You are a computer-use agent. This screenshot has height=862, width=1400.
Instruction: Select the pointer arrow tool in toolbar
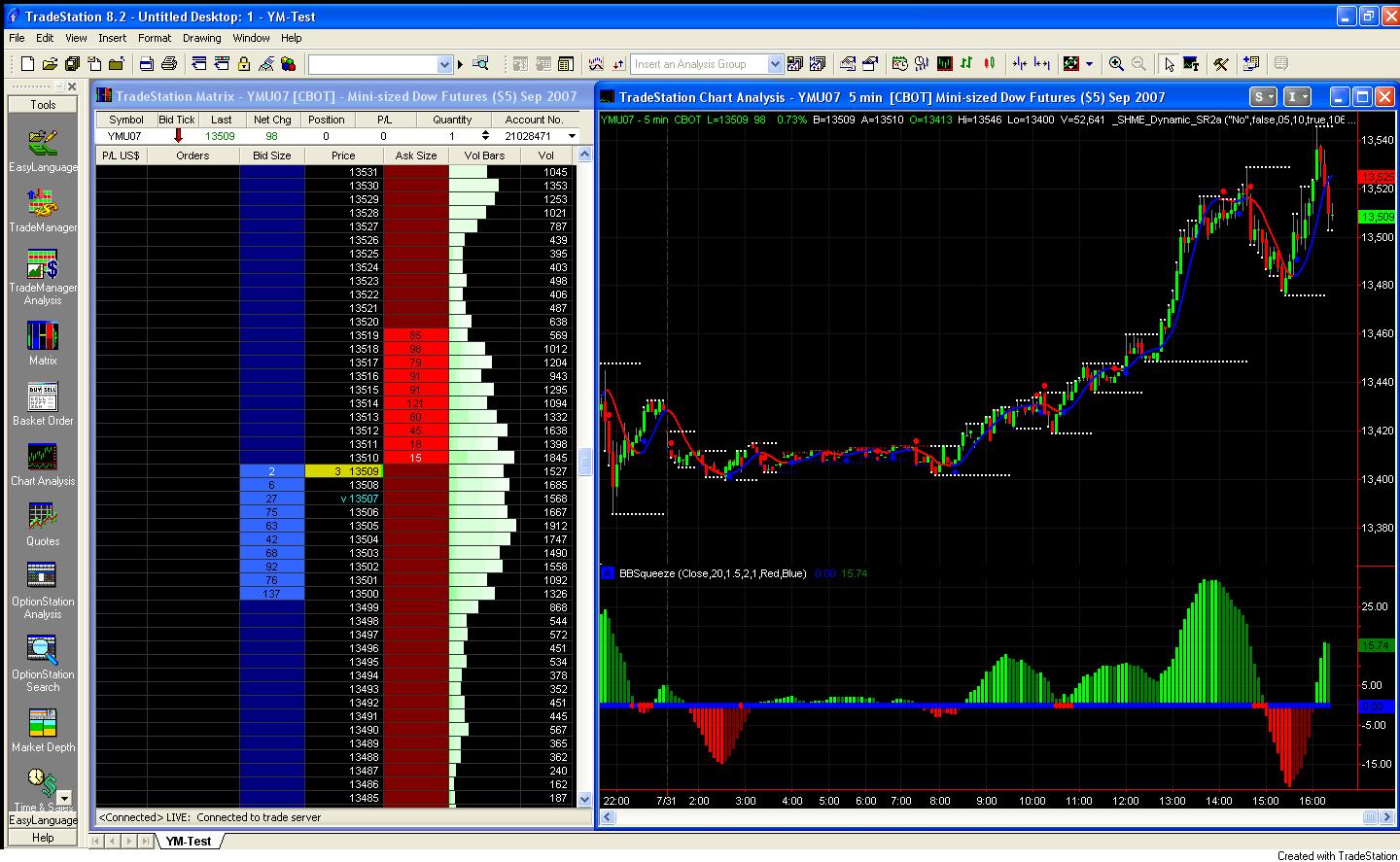(1169, 64)
